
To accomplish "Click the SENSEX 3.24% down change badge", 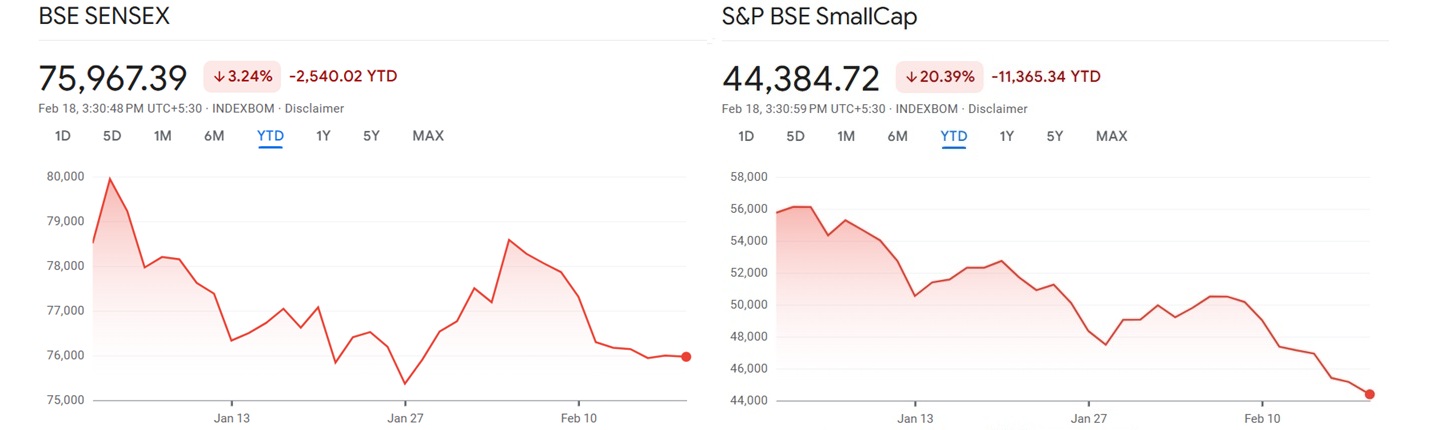I will click(x=241, y=76).
